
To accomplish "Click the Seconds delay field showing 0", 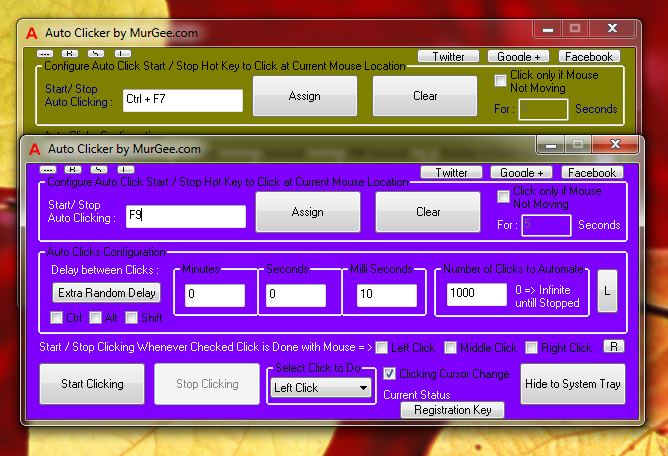I will (296, 295).
